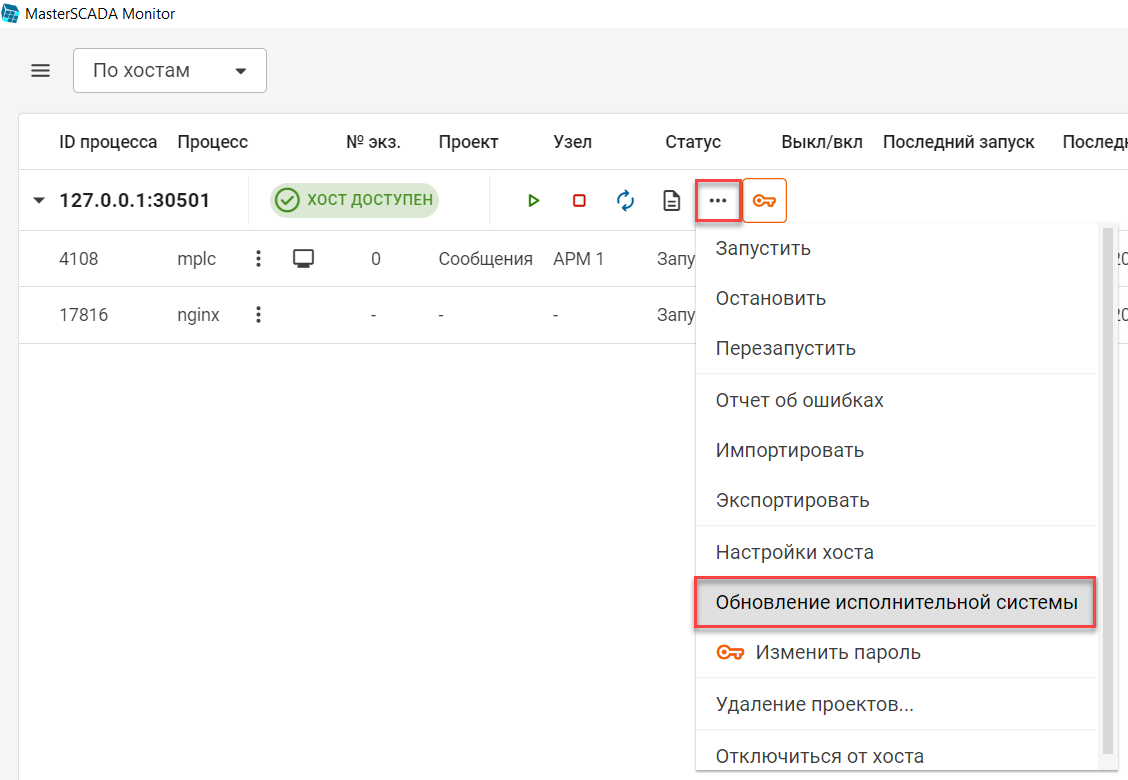Image resolution: width=1128 pixels, height=780 pixels.
Task: Open the hamburger navigation menu
Action: click(40, 71)
